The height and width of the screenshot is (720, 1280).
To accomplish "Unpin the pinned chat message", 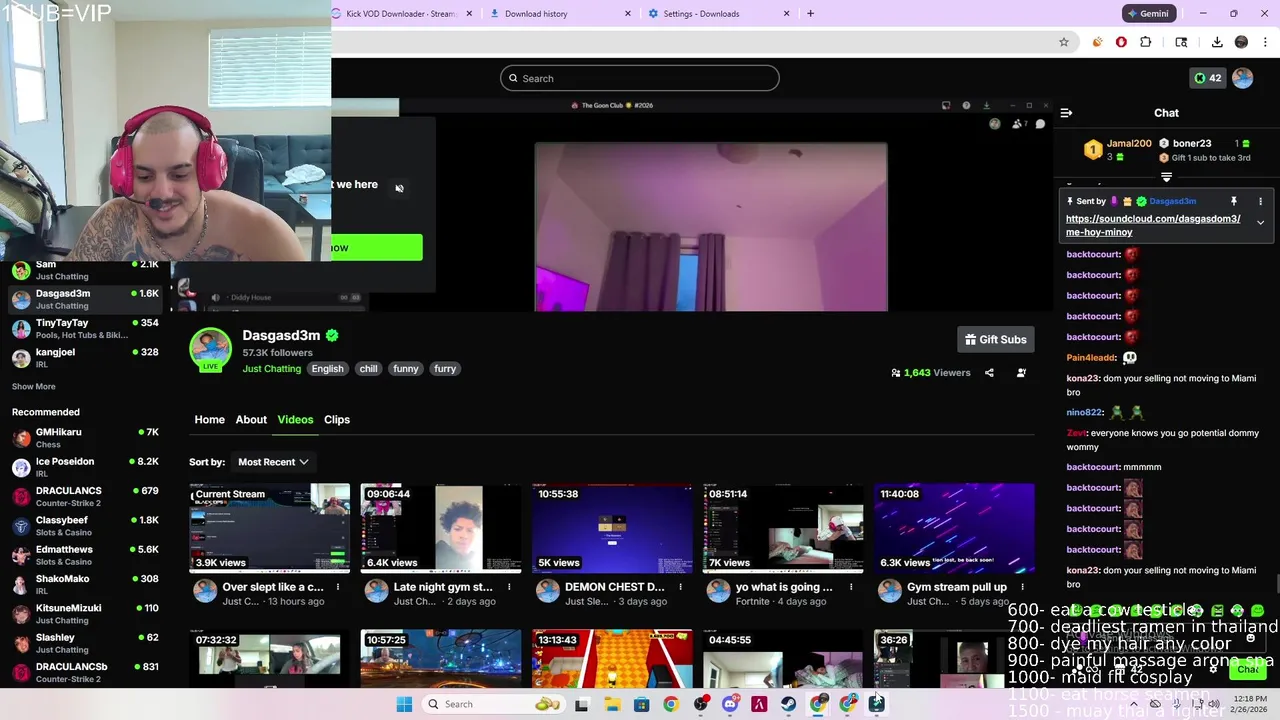I will click(1233, 201).
